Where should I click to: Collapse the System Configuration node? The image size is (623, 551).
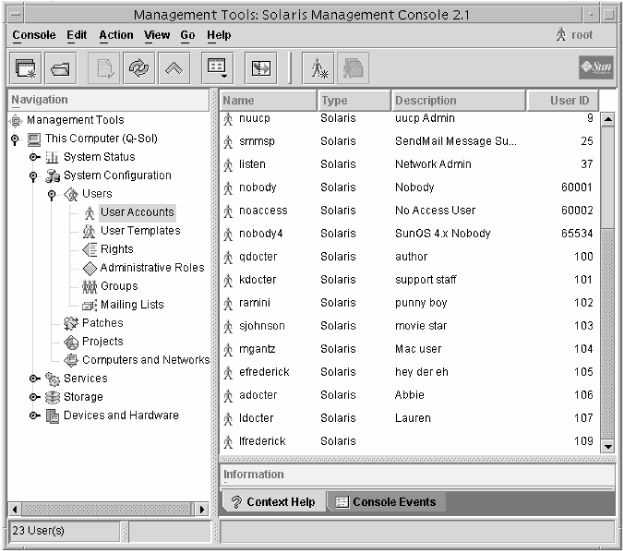[35, 176]
